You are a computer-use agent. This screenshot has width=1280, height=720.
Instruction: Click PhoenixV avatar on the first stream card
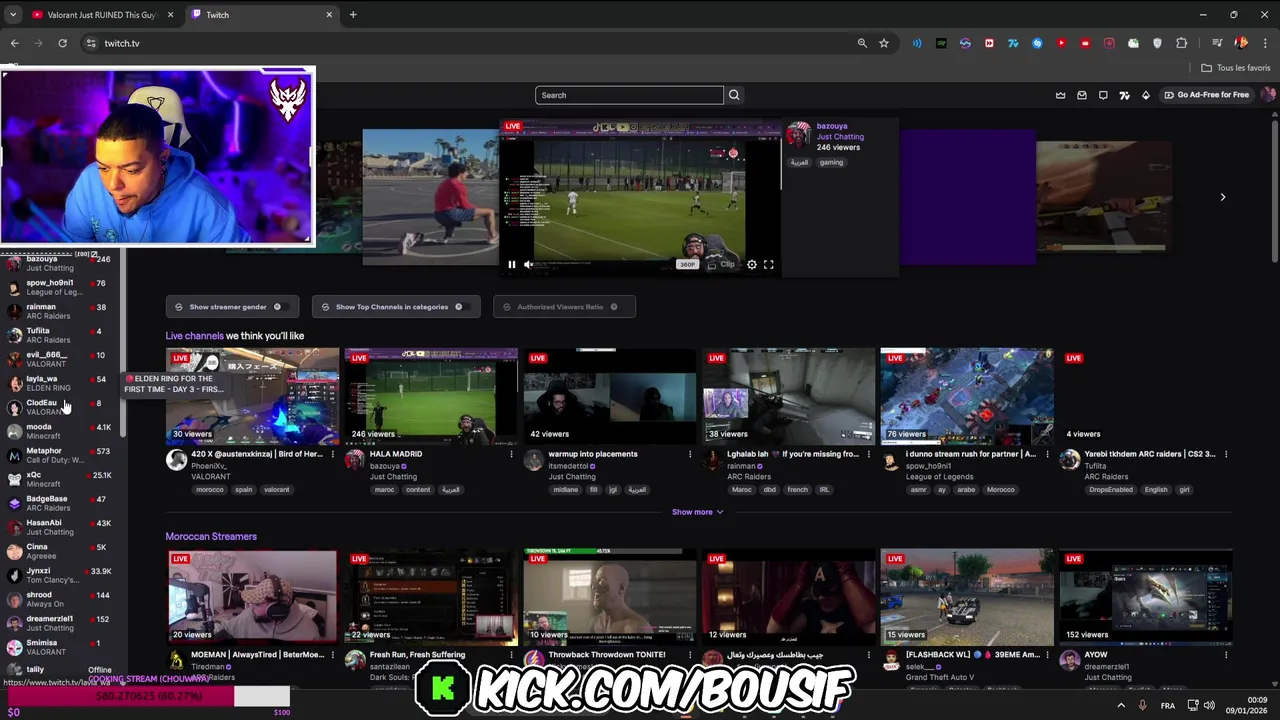pos(177,460)
